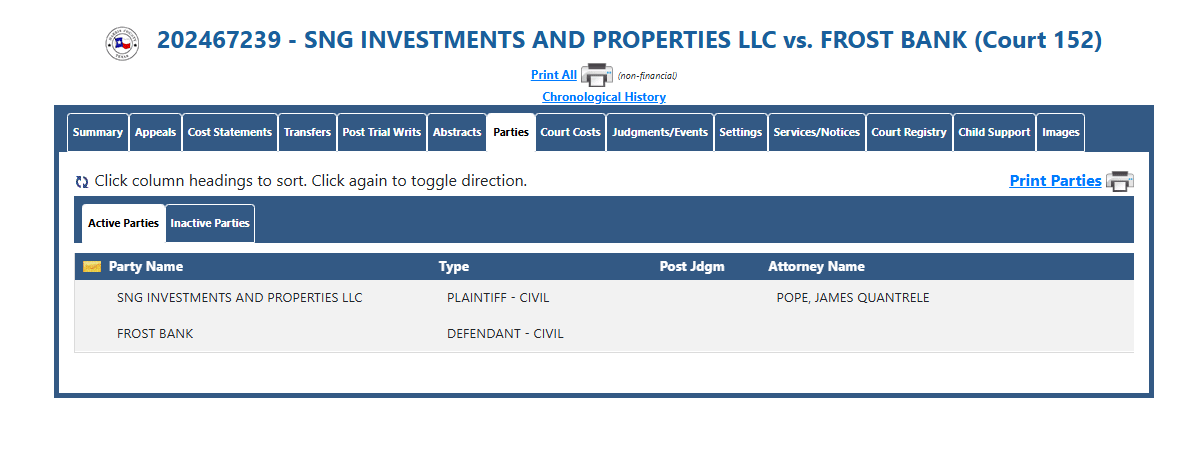Click the Harris County seal icon
Viewport: 1196px width, 458px height.
tap(122, 44)
